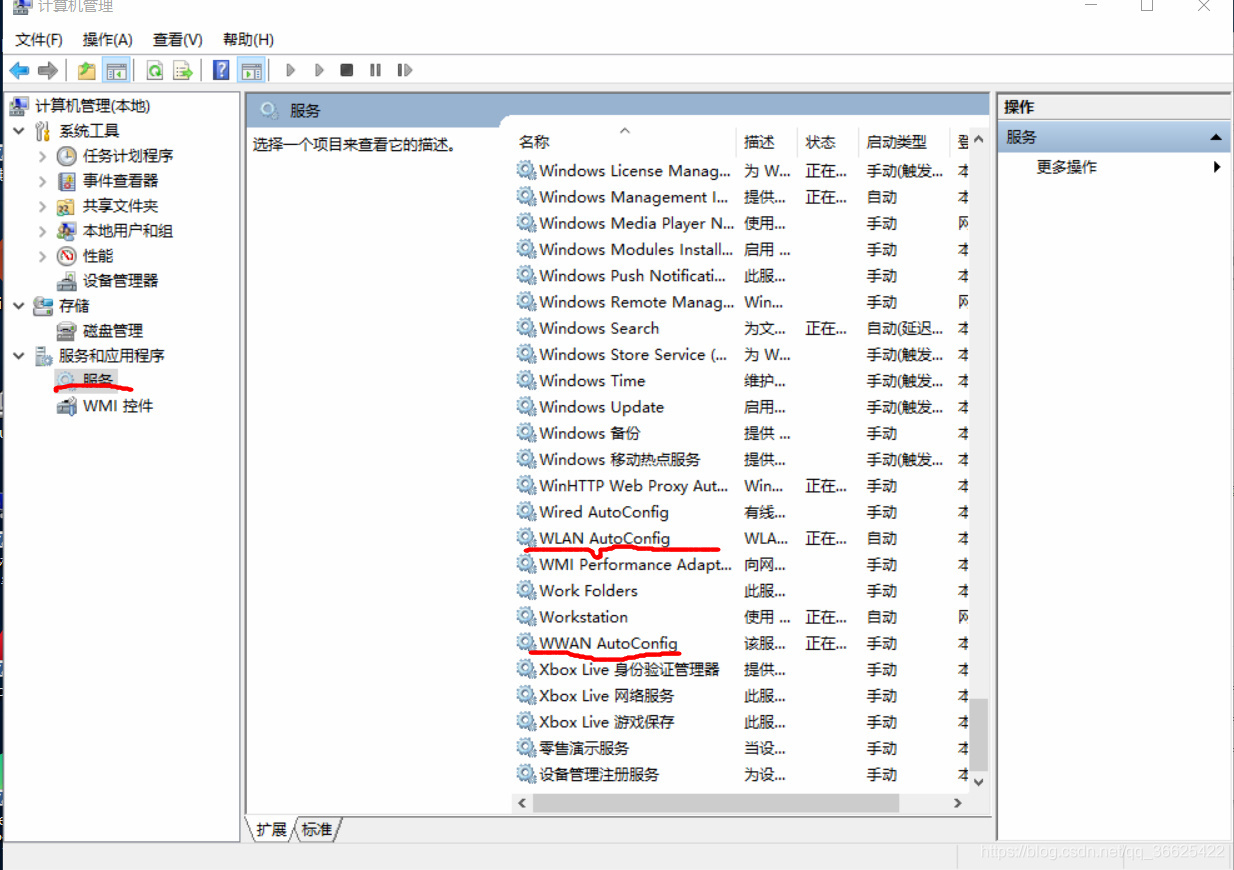1234x870 pixels.
Task: Click the gray Forward arrow in toolbar
Action: pos(47,70)
